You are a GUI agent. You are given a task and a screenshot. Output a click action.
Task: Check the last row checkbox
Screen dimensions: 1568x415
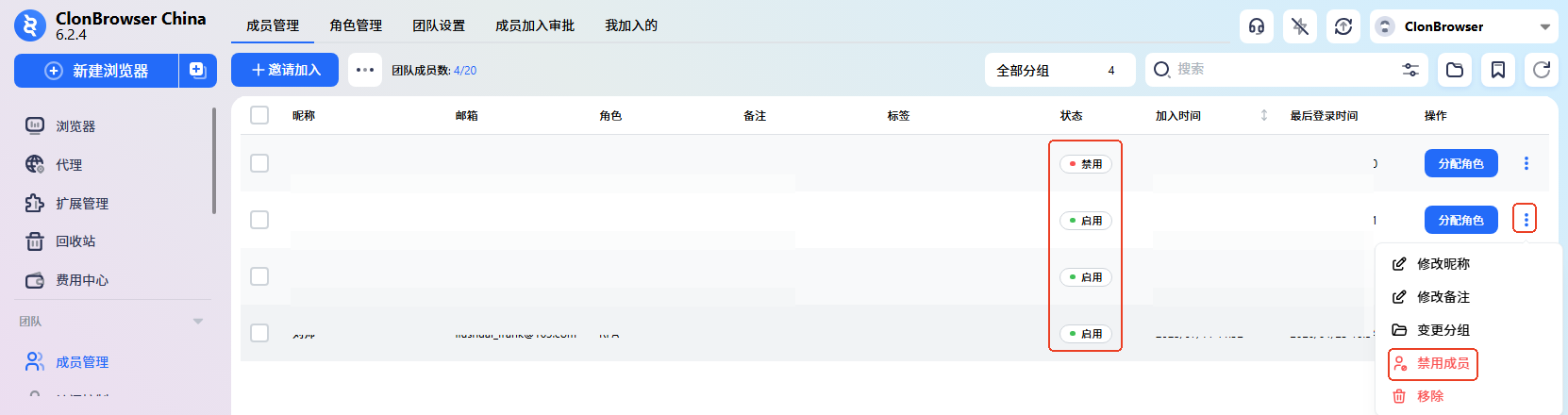click(259, 333)
